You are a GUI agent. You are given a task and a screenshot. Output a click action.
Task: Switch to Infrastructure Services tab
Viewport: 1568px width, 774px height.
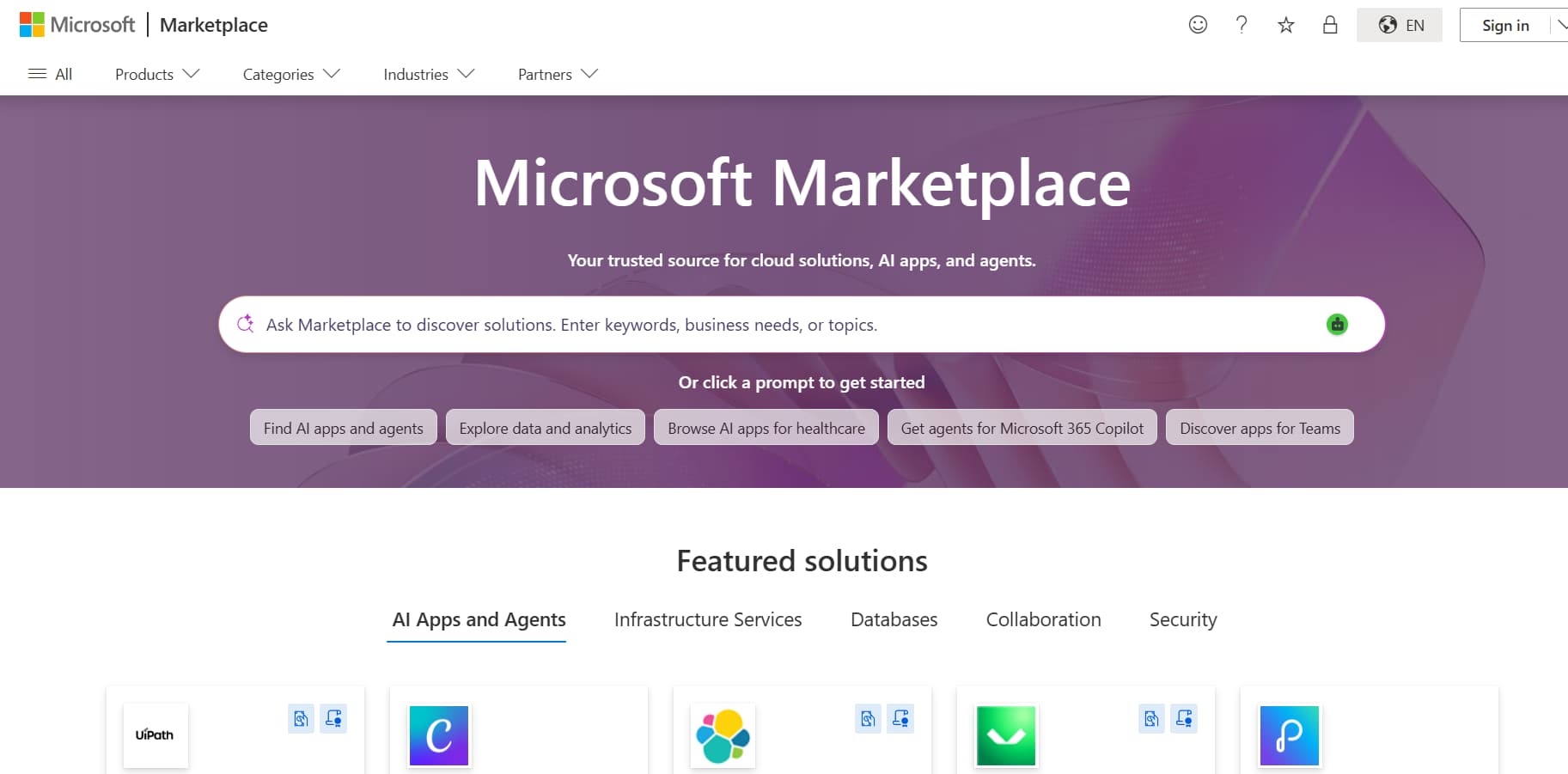pos(708,619)
